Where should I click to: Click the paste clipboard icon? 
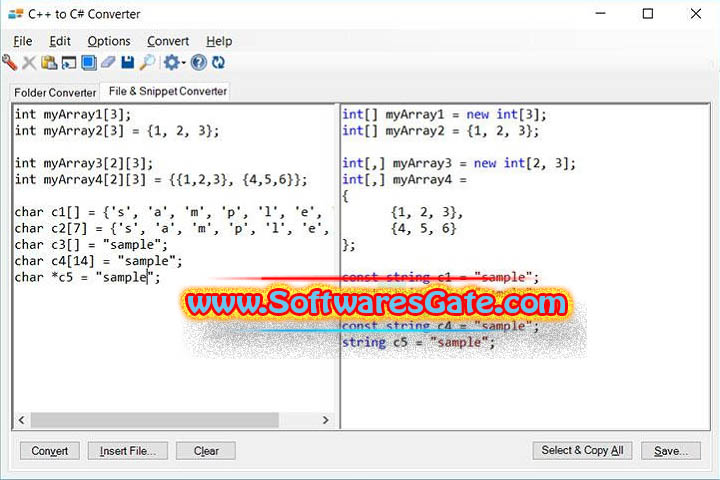49,62
